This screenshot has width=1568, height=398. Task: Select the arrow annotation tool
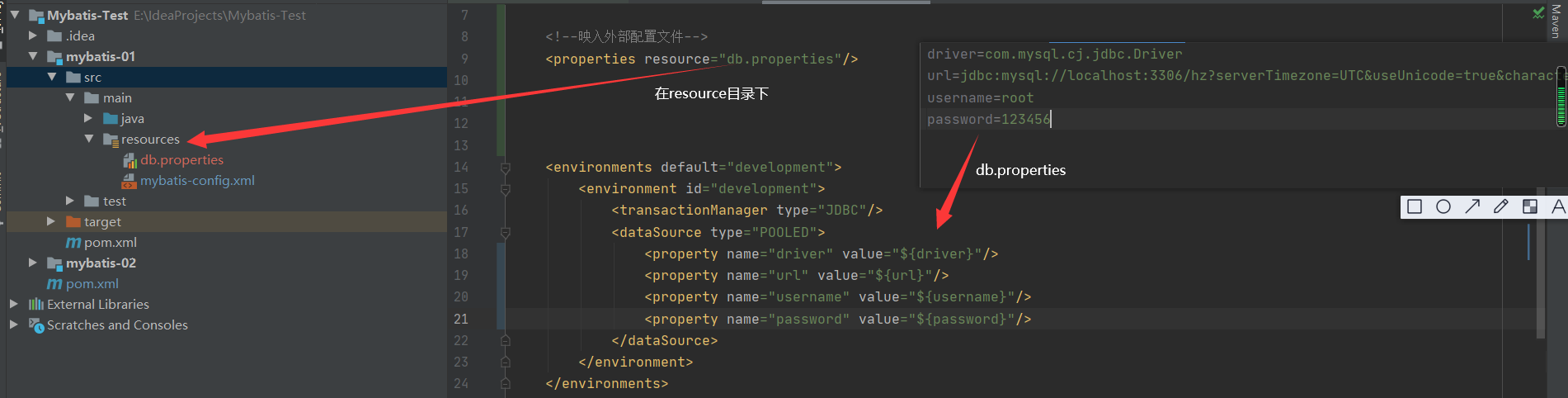(1472, 206)
